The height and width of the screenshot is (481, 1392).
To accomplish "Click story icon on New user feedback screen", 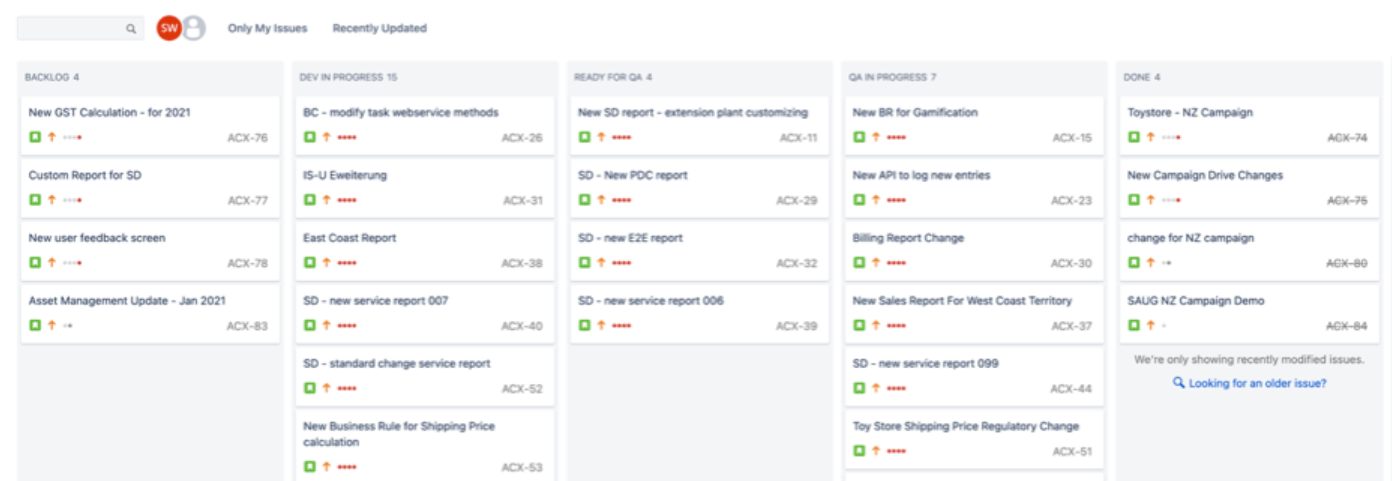I will coord(35,263).
